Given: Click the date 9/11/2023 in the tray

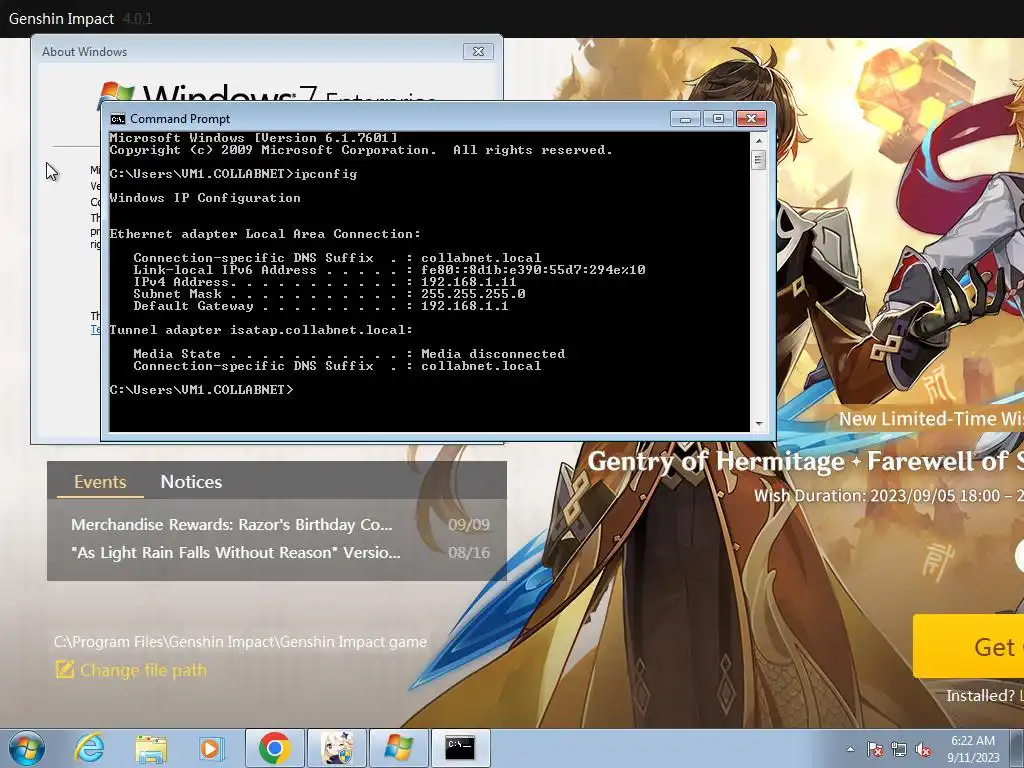Looking at the screenshot, I should tap(973, 758).
